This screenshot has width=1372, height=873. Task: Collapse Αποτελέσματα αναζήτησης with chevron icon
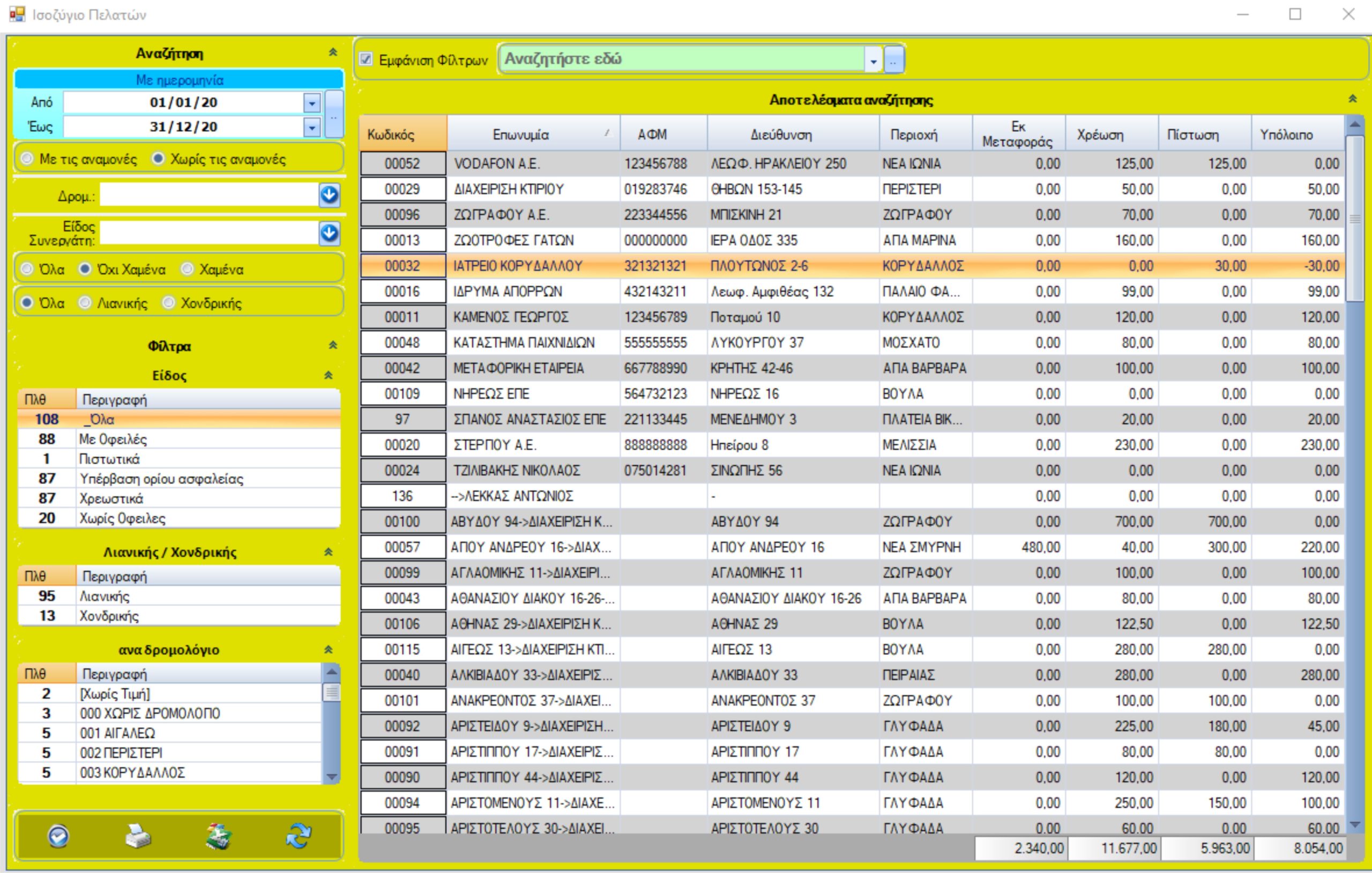[x=1352, y=99]
